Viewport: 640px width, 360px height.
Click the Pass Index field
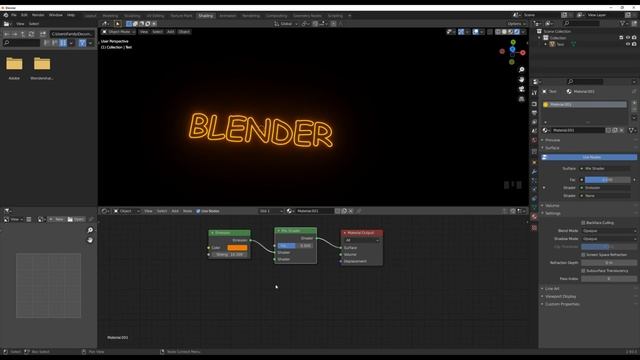click(609, 279)
